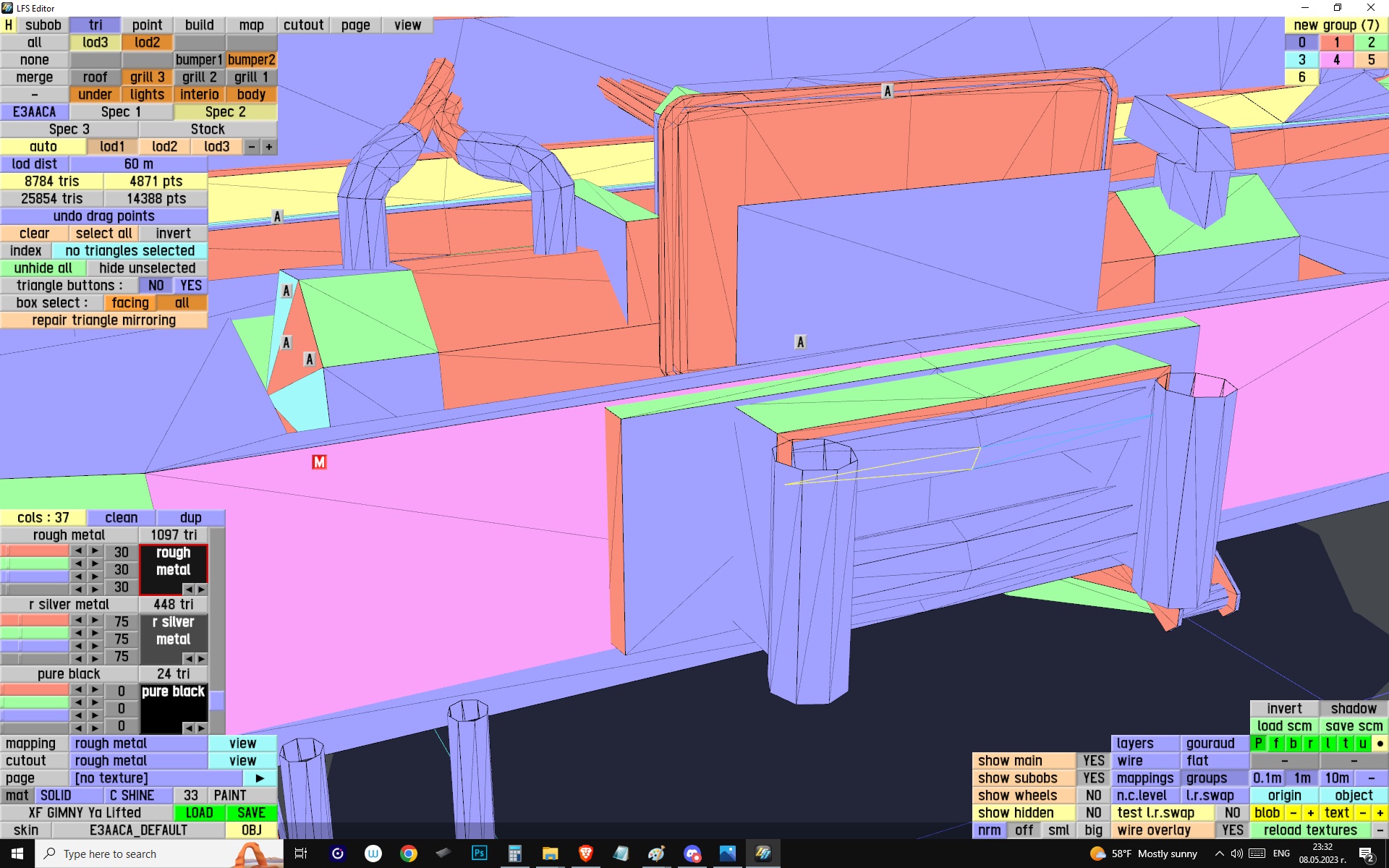1389x868 pixels.
Task: Open Photoshop from the taskbar
Action: click(479, 854)
